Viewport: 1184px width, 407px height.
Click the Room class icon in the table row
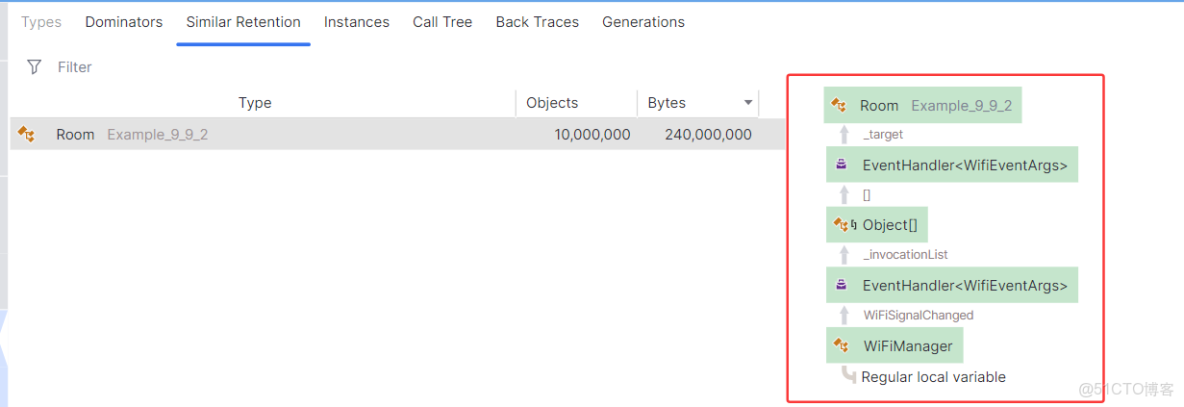pos(26,134)
